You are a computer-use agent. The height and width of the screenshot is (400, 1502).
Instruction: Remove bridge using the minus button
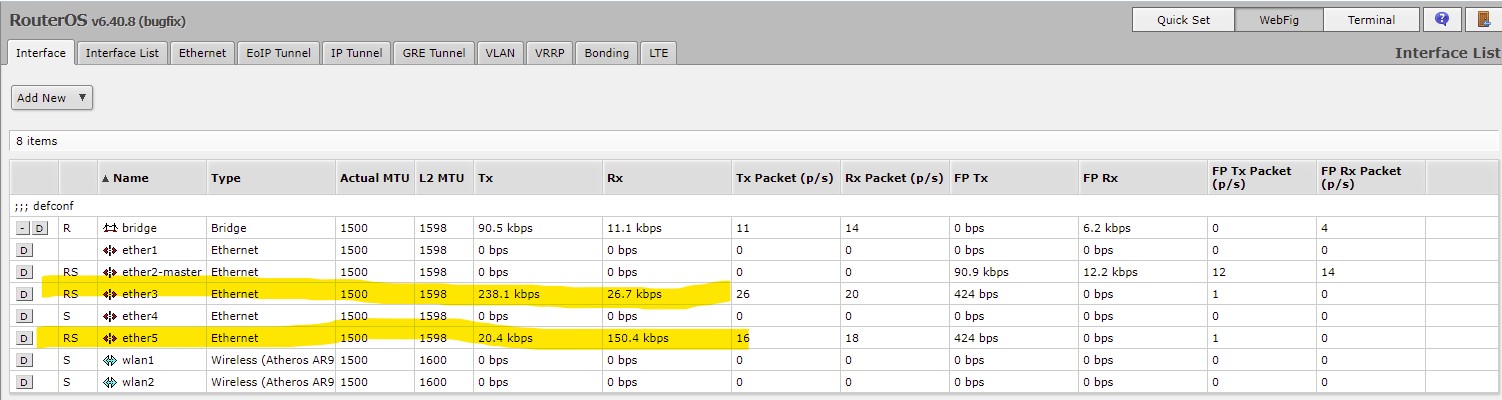(22, 228)
